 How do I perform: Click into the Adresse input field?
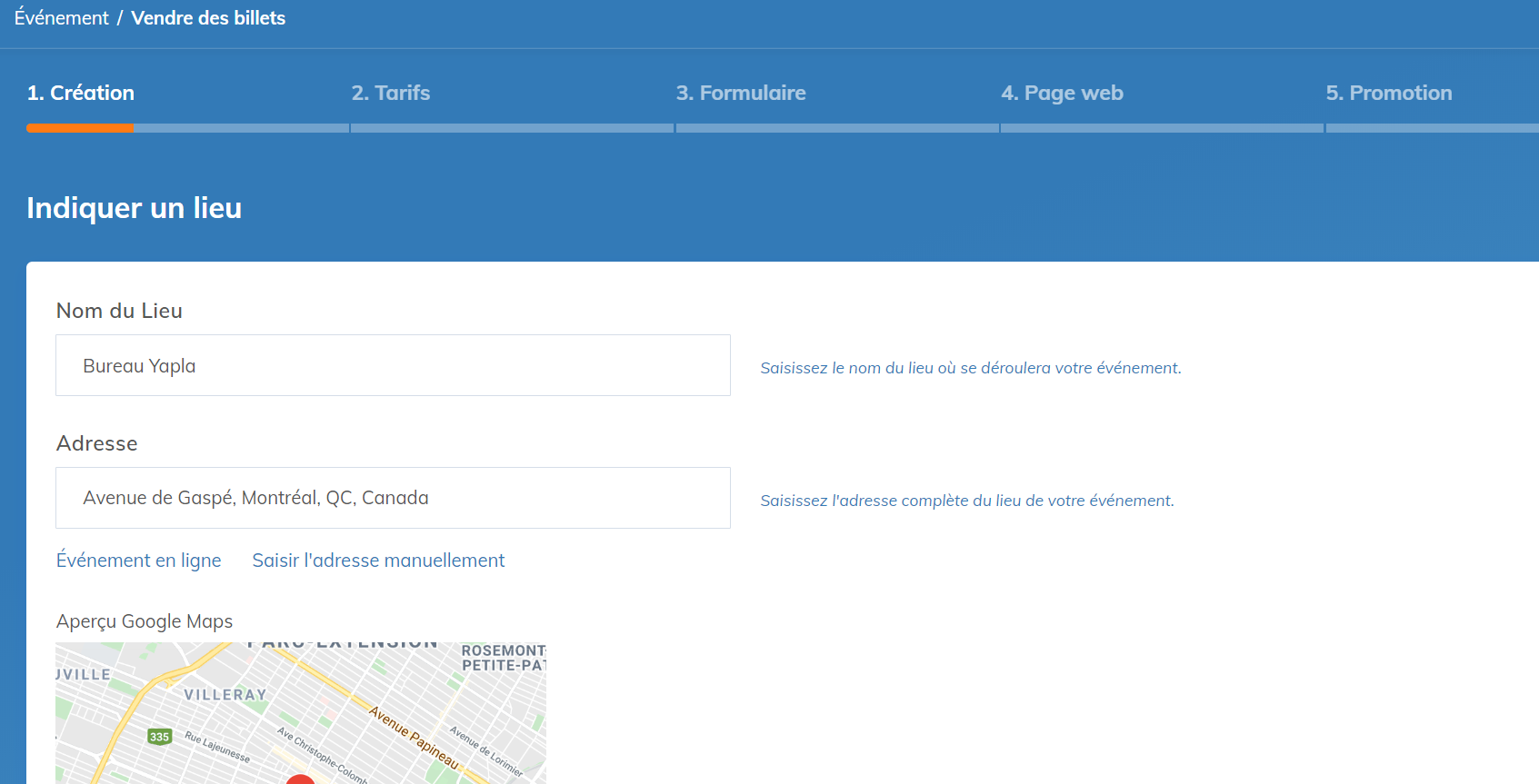(393, 498)
